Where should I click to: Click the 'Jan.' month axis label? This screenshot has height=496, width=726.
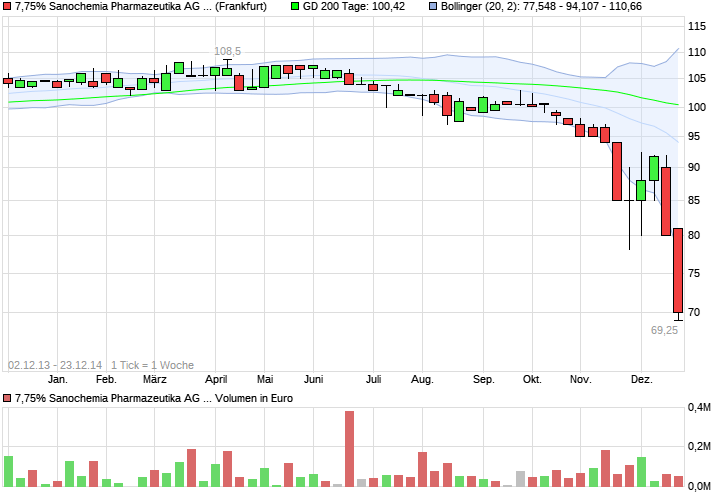pos(58,380)
